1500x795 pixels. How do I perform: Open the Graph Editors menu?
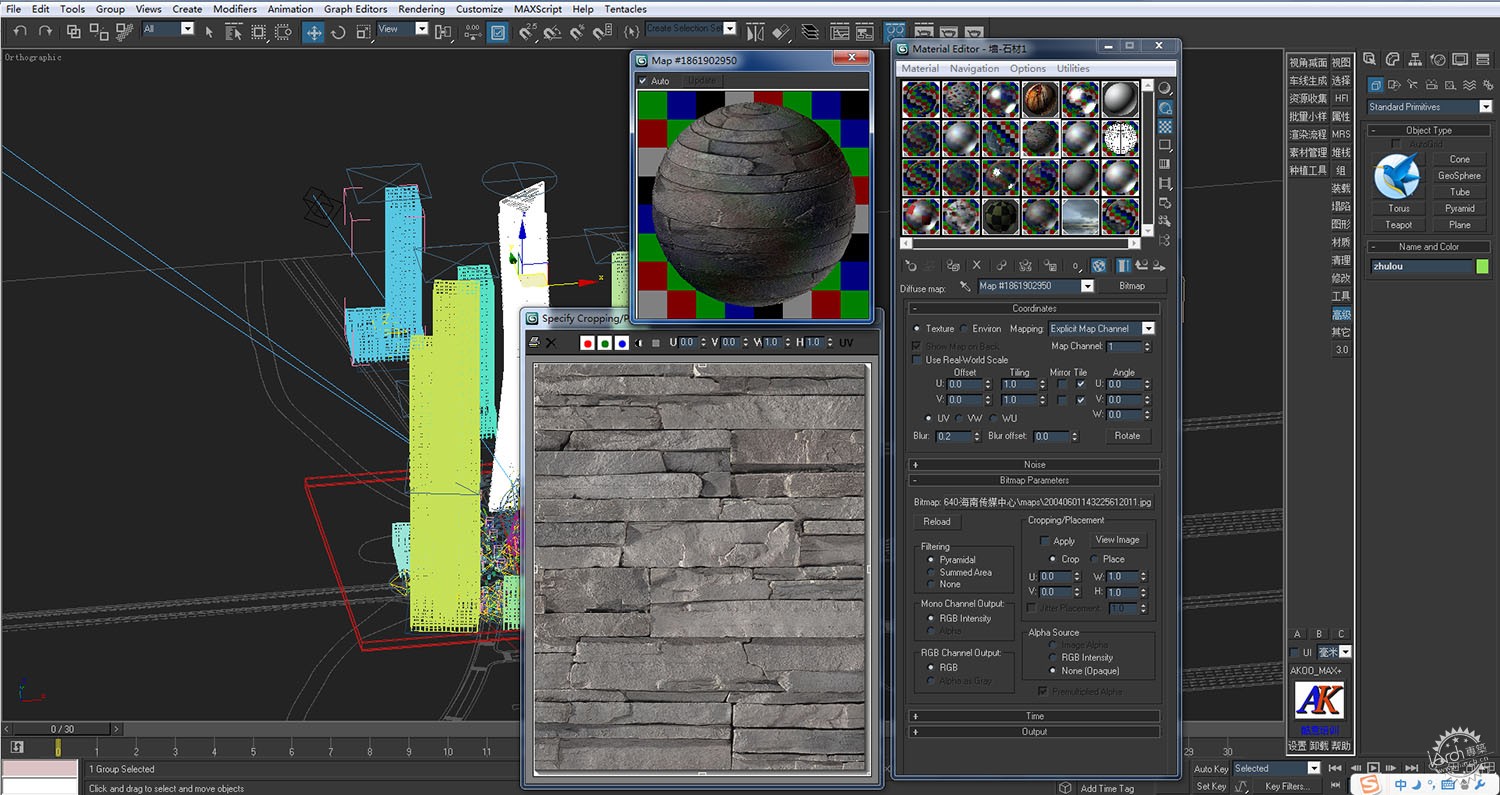[x=355, y=9]
